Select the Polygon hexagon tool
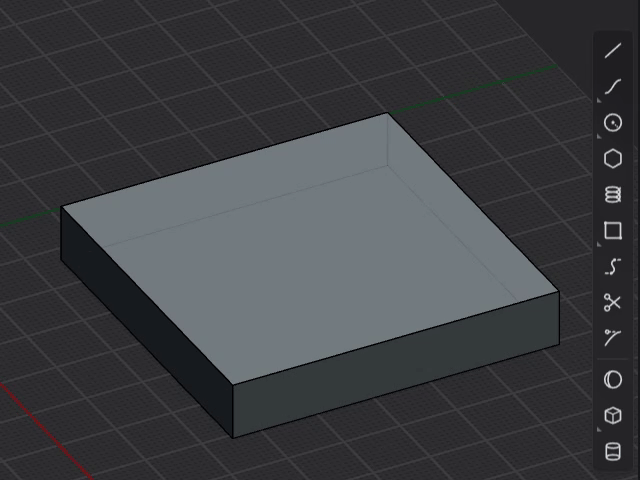Viewport: 640px width, 480px height. click(x=613, y=158)
